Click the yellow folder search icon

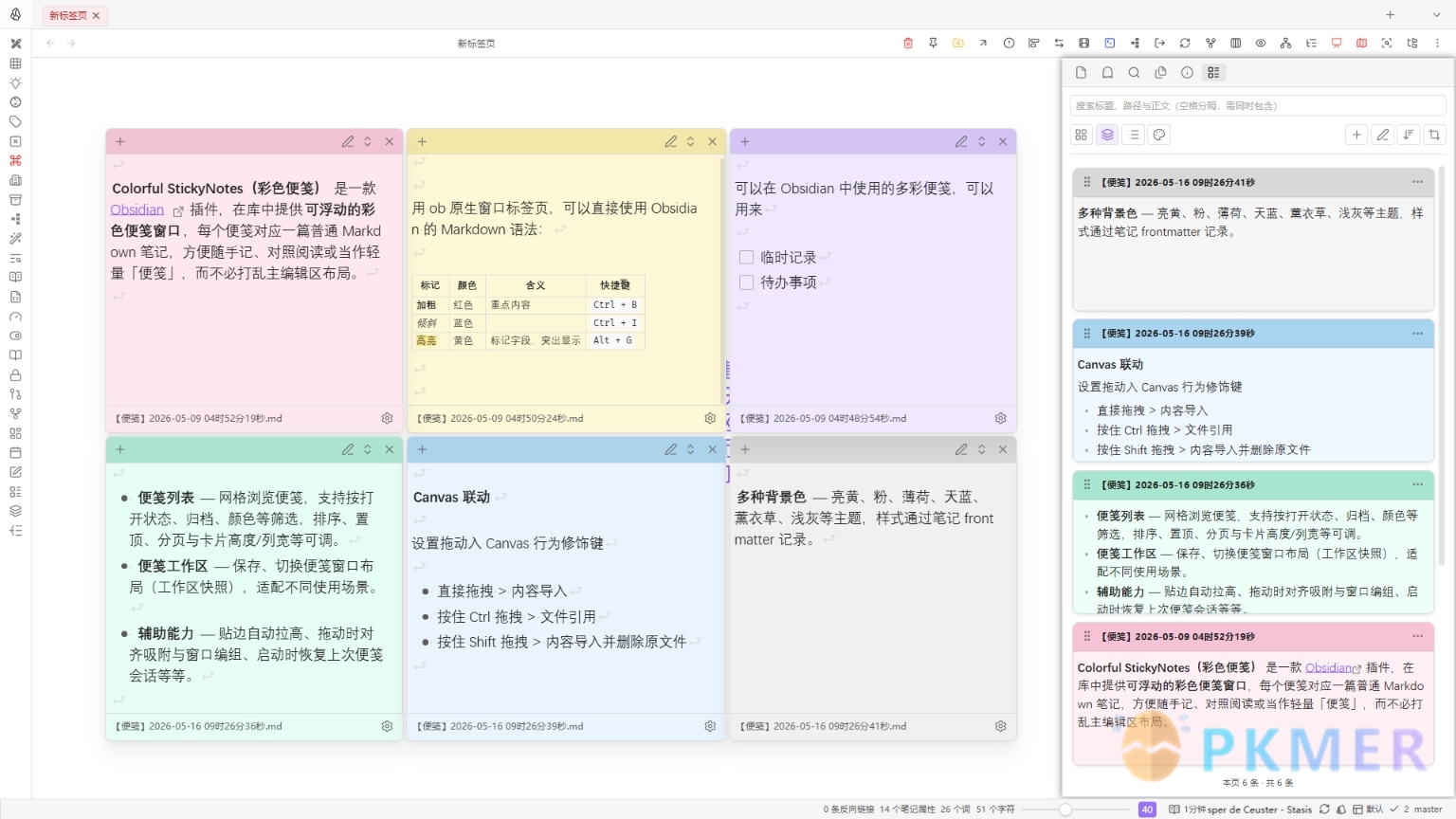(958, 43)
